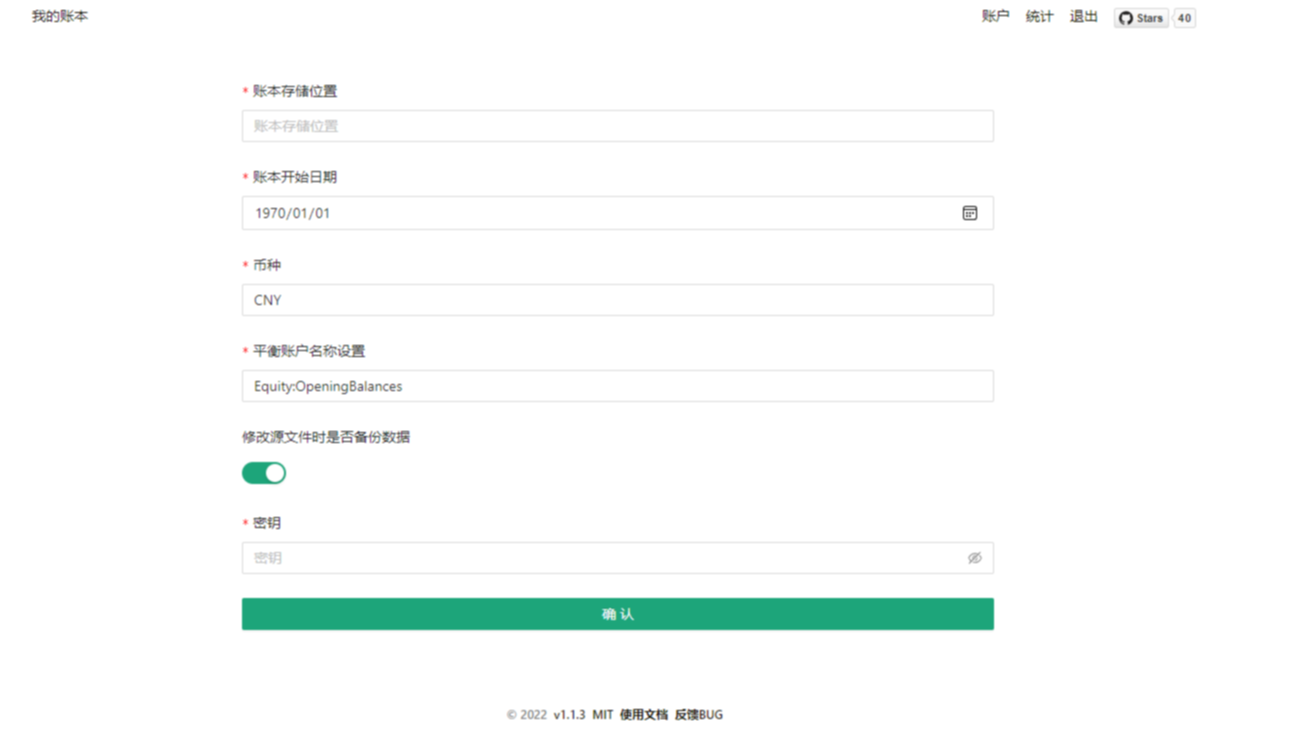Click the 平衡账户名称设置 label
This screenshot has width=1307, height=742.
(x=309, y=351)
